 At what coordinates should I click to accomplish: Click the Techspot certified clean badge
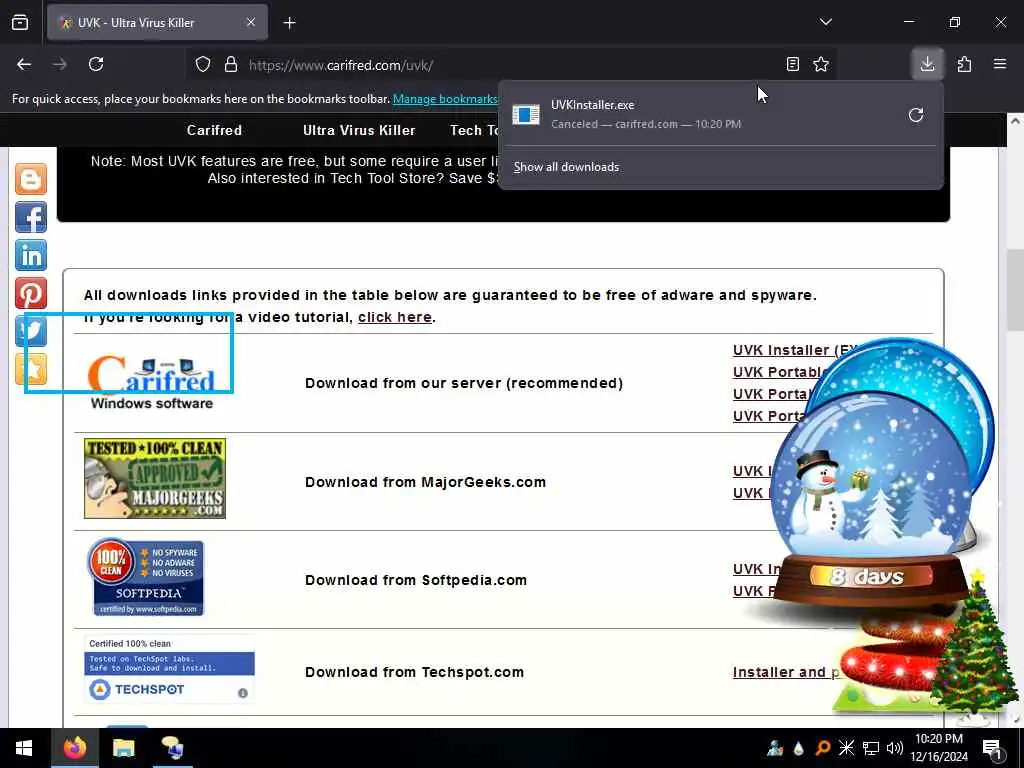point(169,669)
